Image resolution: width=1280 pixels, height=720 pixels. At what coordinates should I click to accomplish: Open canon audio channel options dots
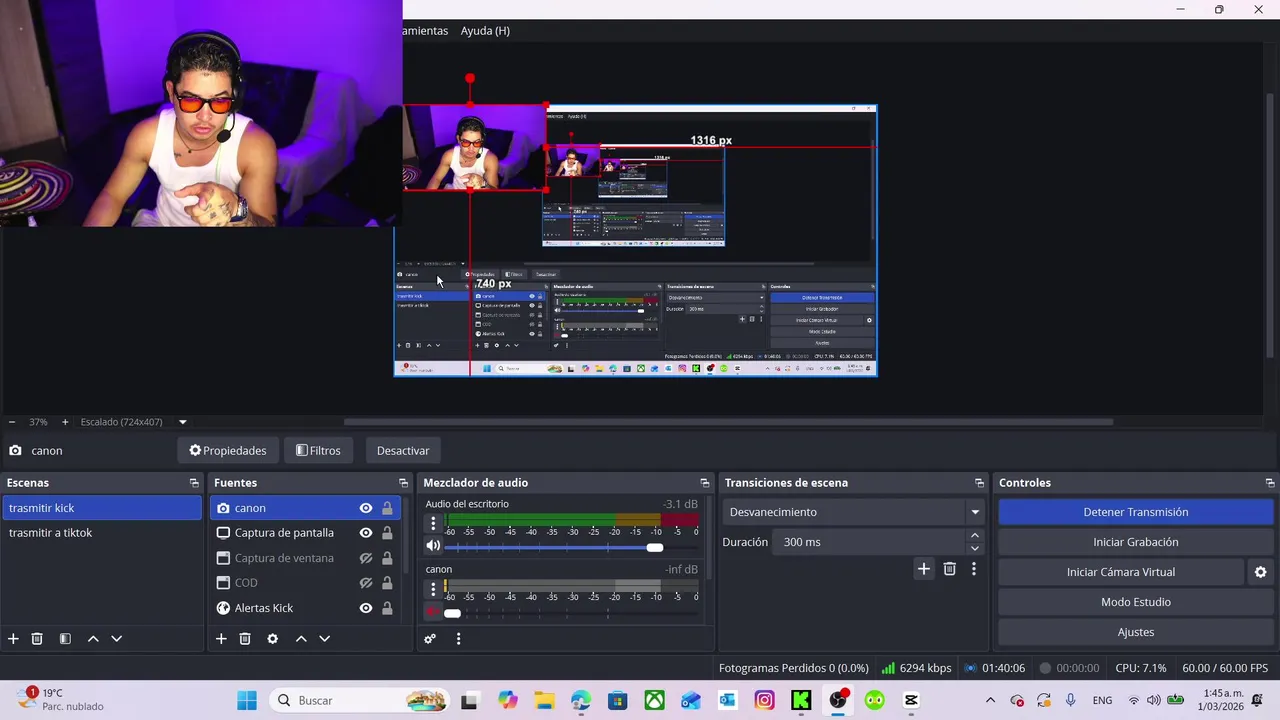point(433,588)
